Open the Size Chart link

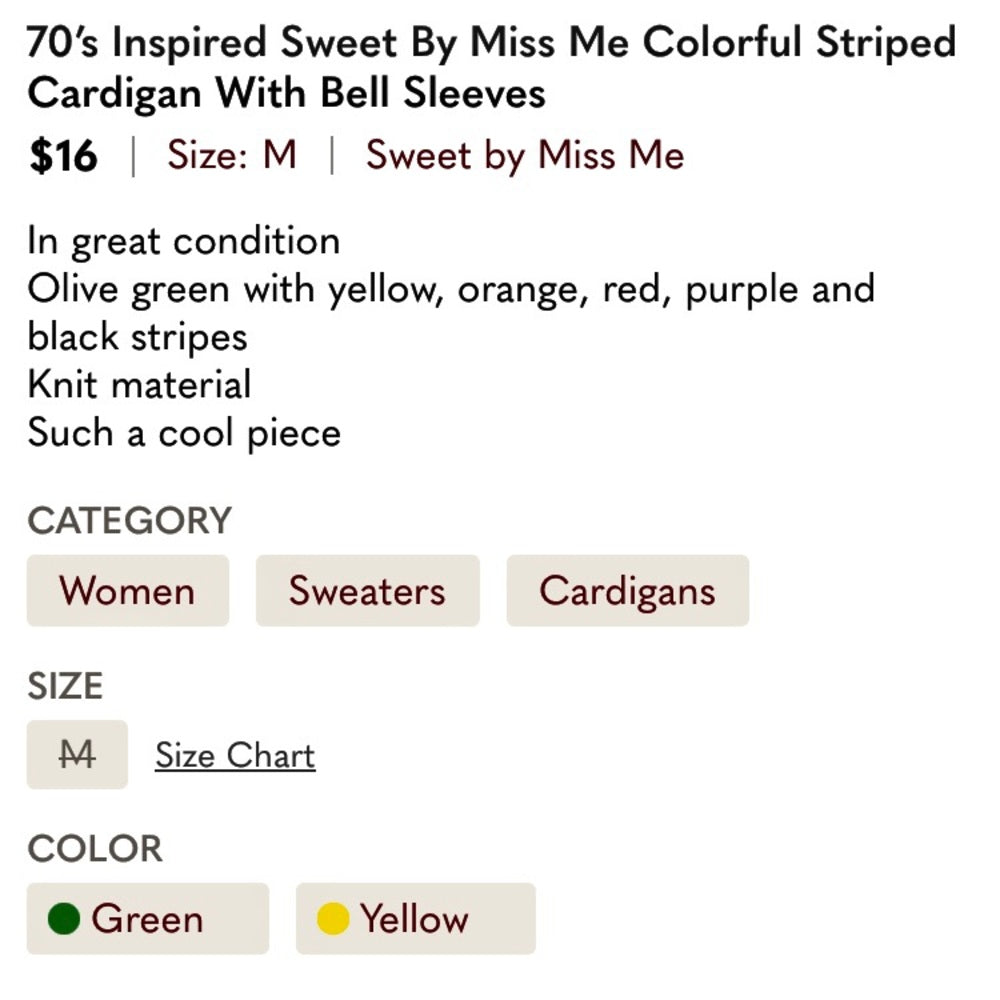coord(235,755)
